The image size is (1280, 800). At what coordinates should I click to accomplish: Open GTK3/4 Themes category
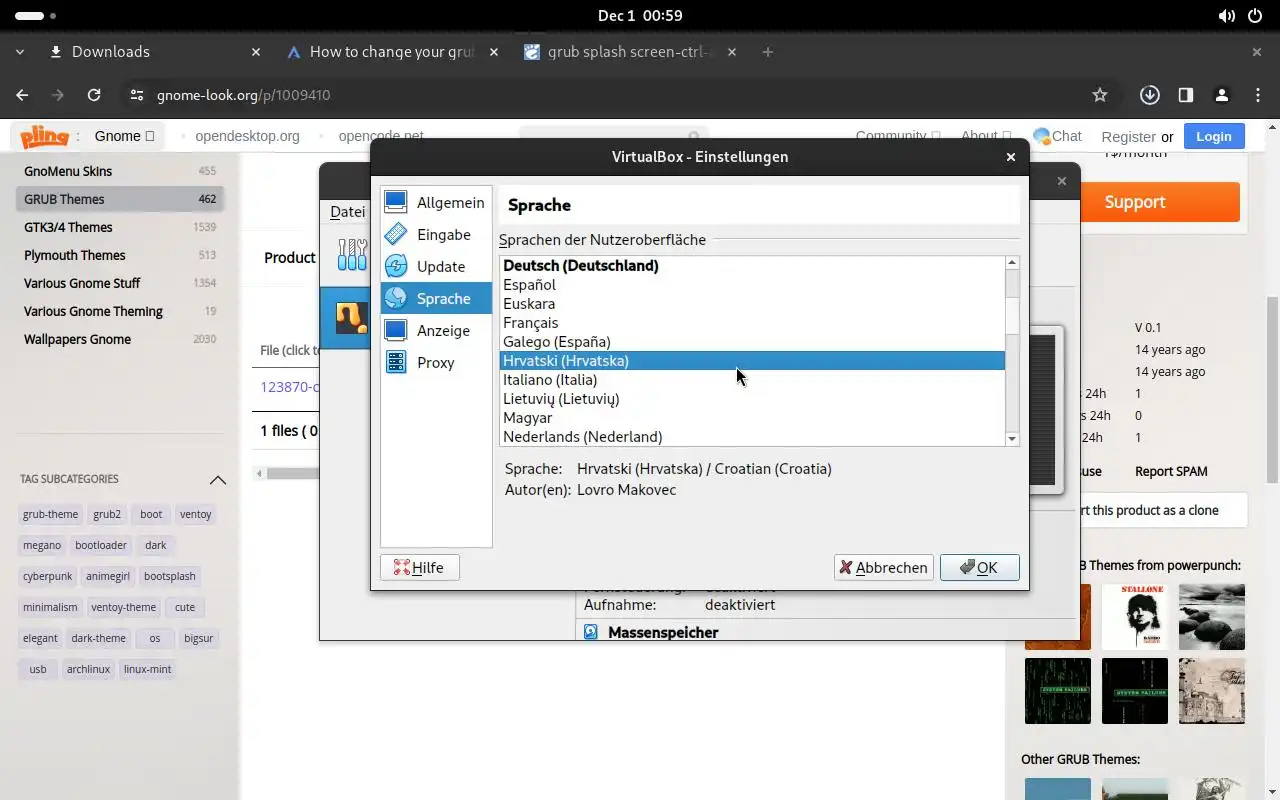[x=120, y=227]
